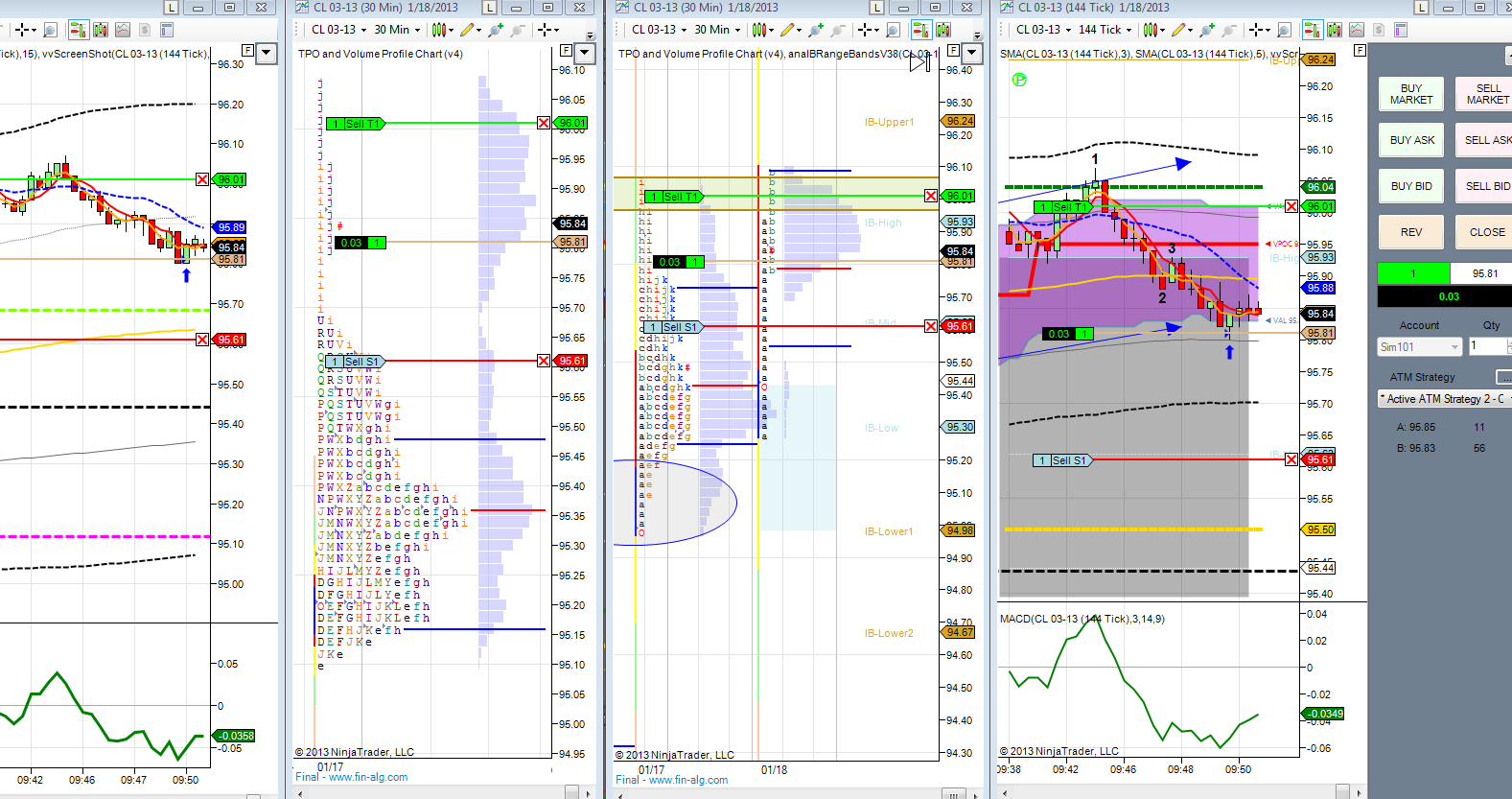Toggle Chart Trader icon in 144 Tick window
This screenshot has height=799, width=1512.
(1313, 30)
